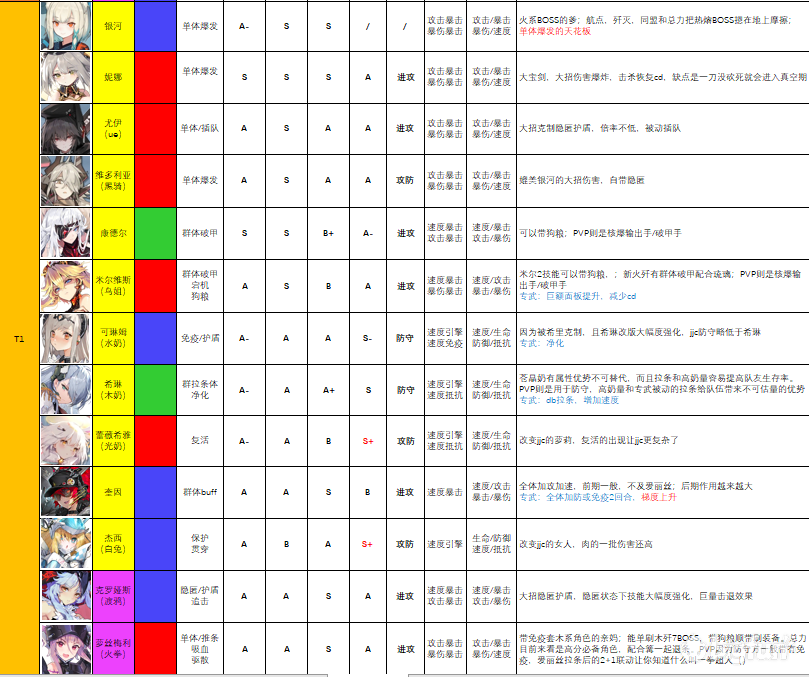The height and width of the screenshot is (677, 809).
Task: Select the S- rating in 可琳姆 row
Action: (367, 338)
